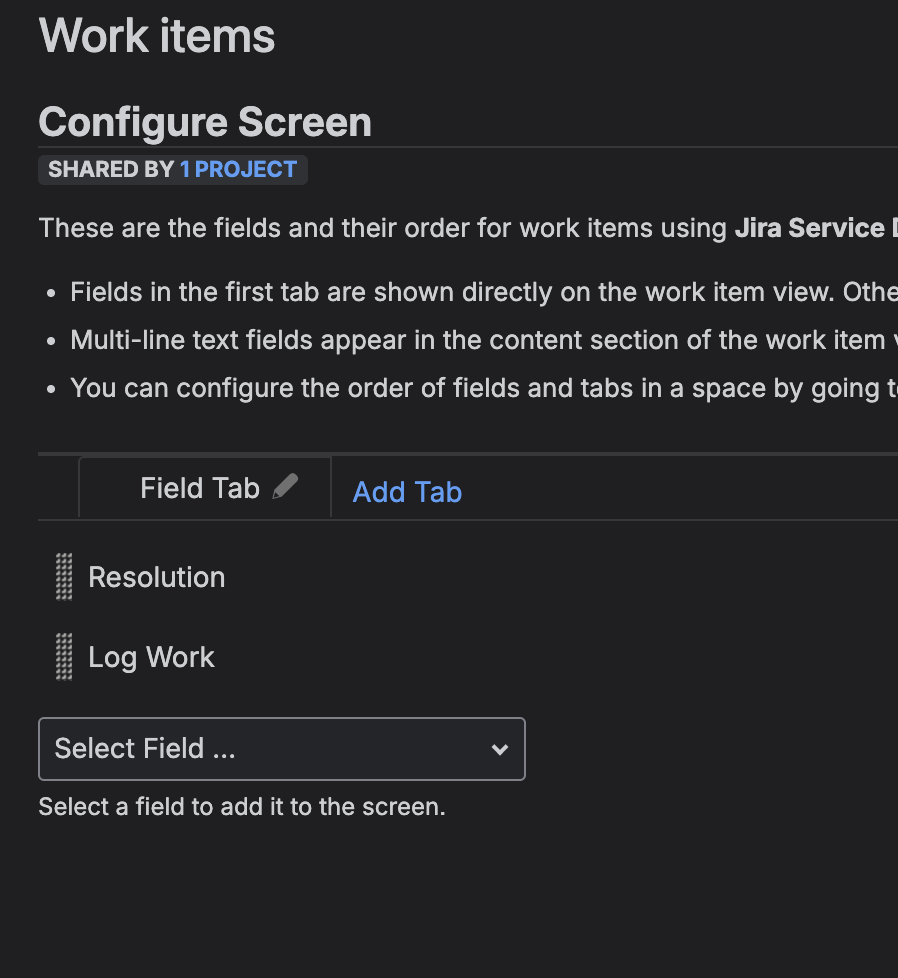898x978 pixels.
Task: Click the pencil icon to rename Field Tab
Action: point(286,487)
